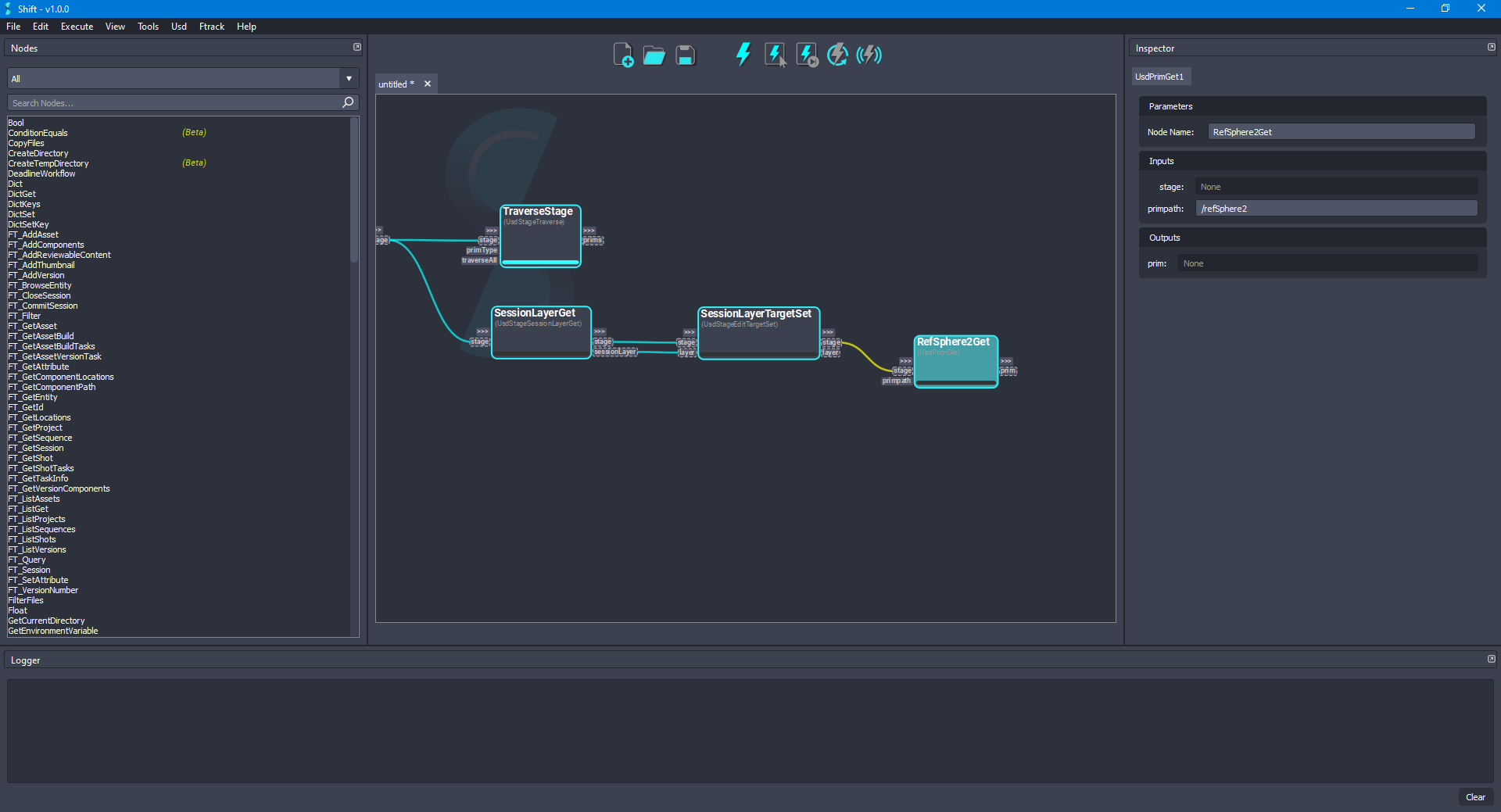Execute only the selected nodes
This screenshot has height=812, width=1501.
pos(774,55)
